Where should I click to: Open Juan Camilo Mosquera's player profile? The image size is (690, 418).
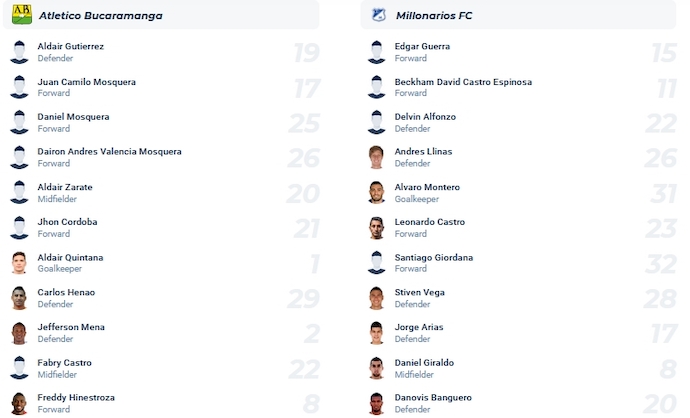(x=86, y=82)
